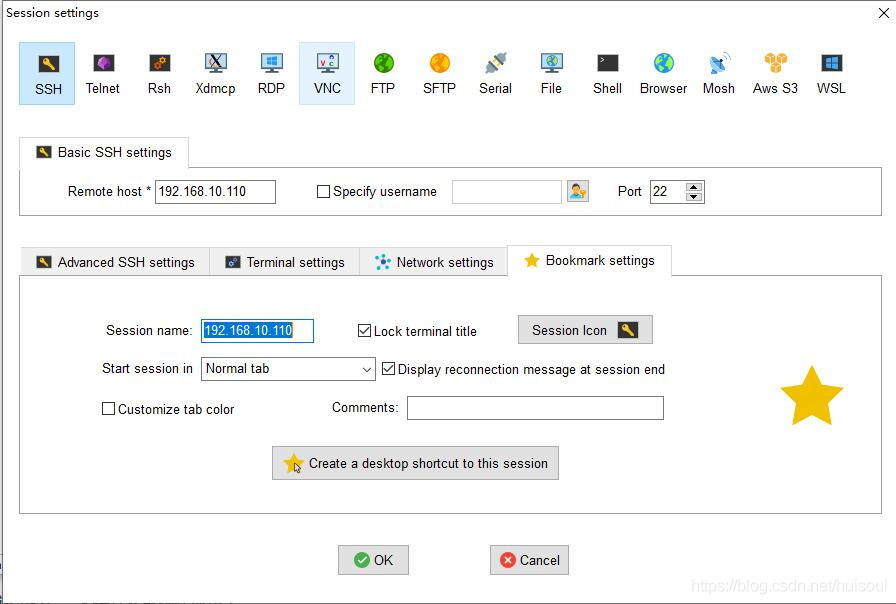Confirm with the OK button

click(373, 560)
